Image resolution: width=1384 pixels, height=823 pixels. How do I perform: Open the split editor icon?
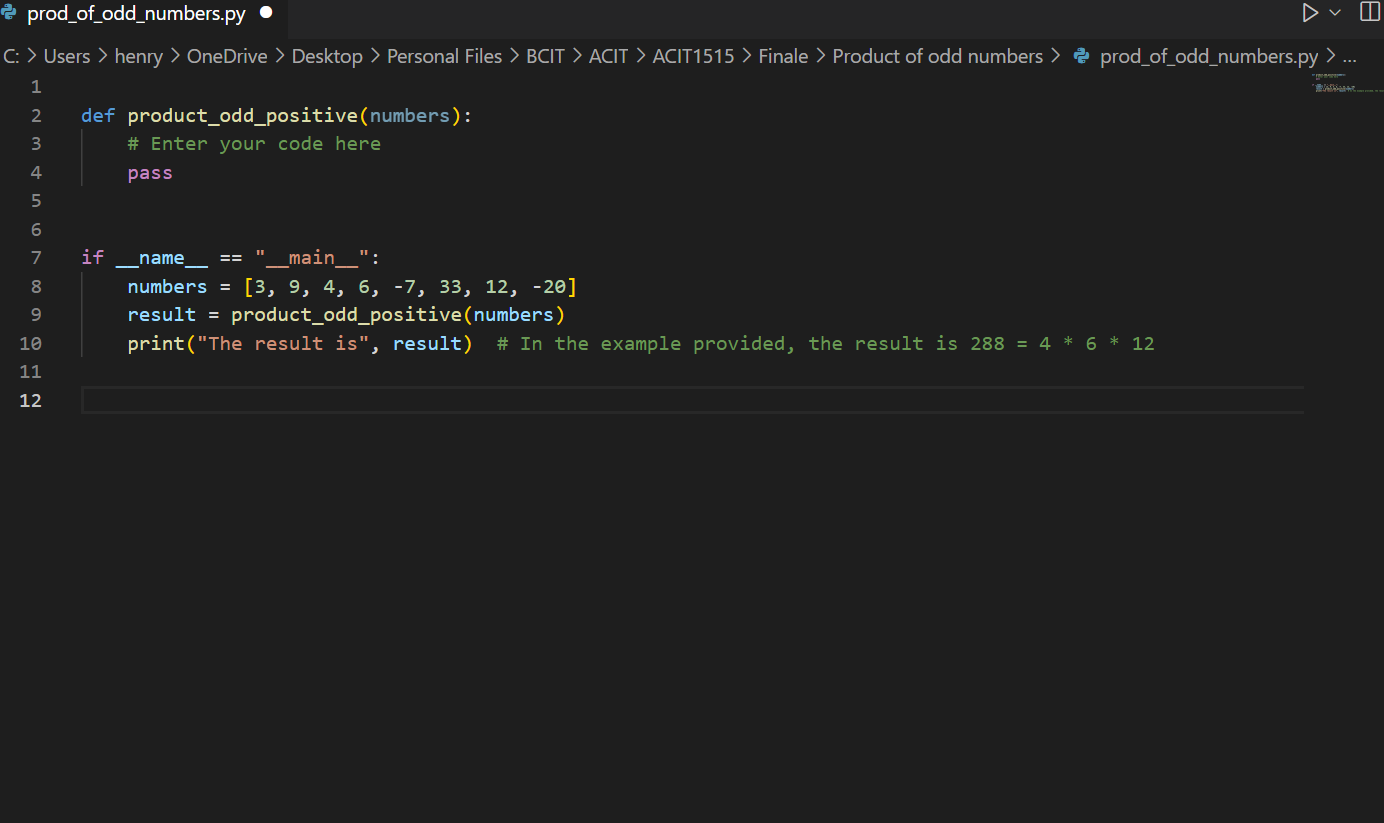(1369, 13)
